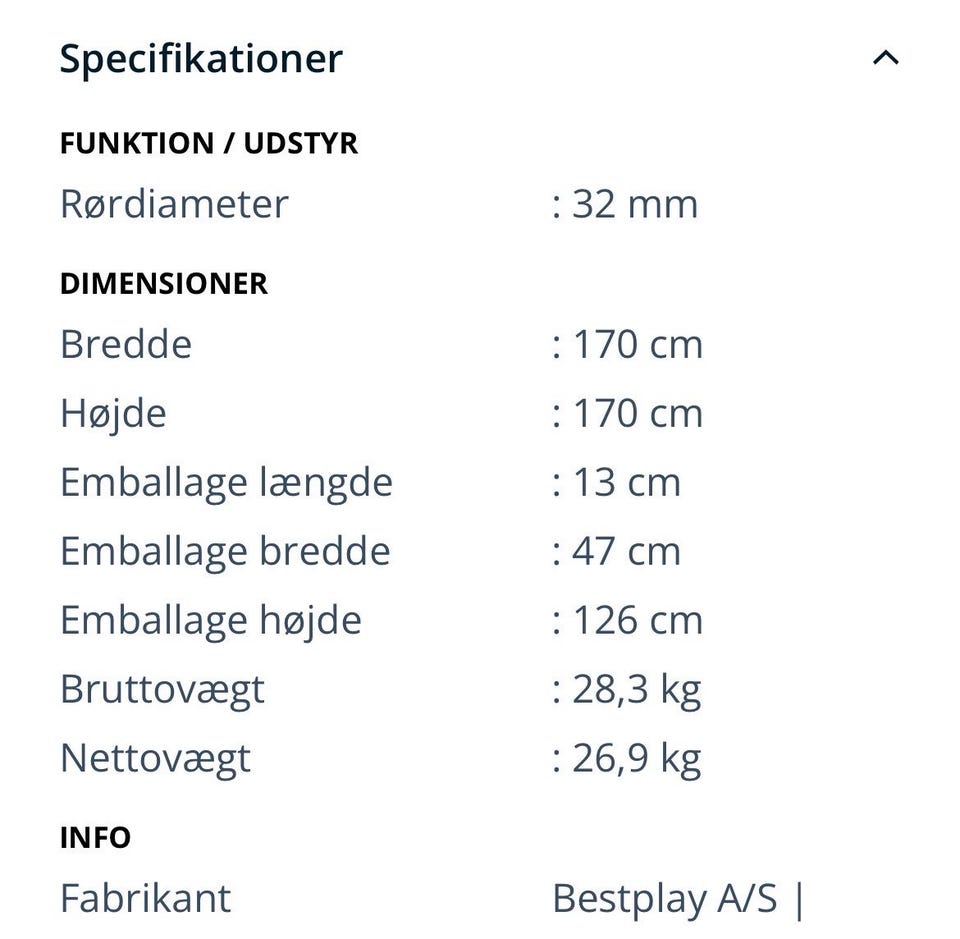960x939 pixels.
Task: Click the 26,9 kg value
Action: click(x=636, y=758)
